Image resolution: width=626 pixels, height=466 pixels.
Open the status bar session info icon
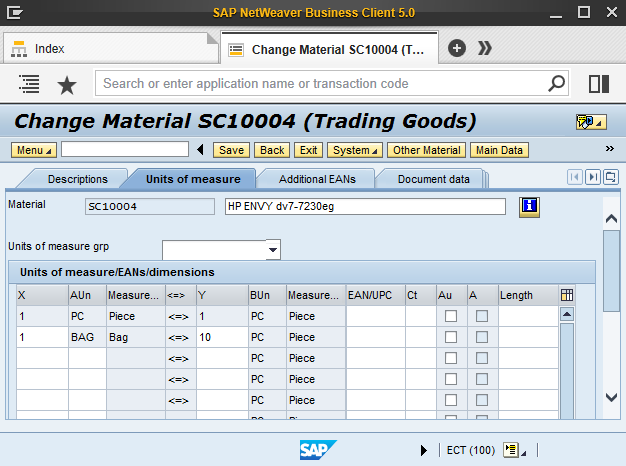[514, 450]
